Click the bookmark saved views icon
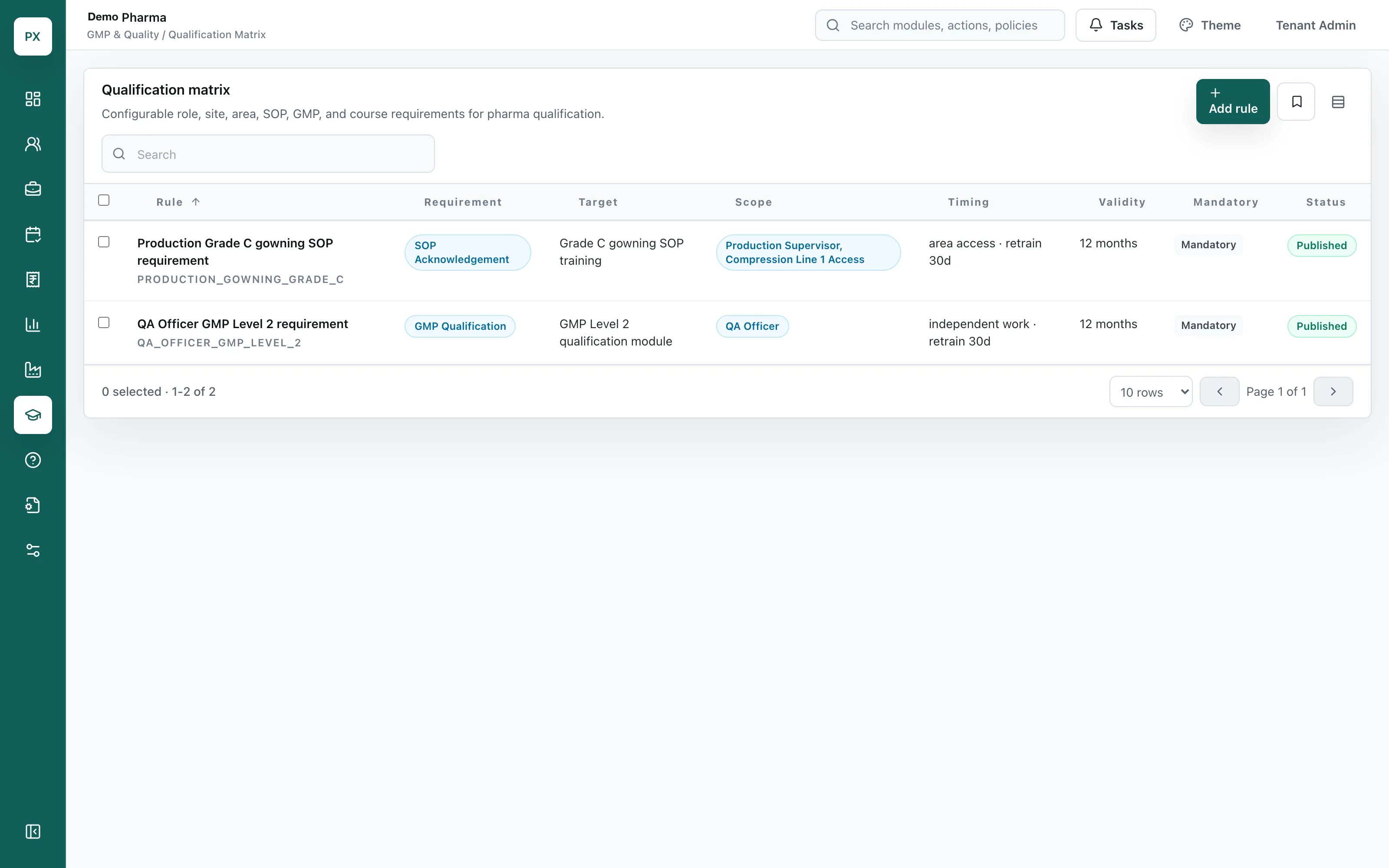Screen dimensions: 1389x868 [x=1296, y=102]
